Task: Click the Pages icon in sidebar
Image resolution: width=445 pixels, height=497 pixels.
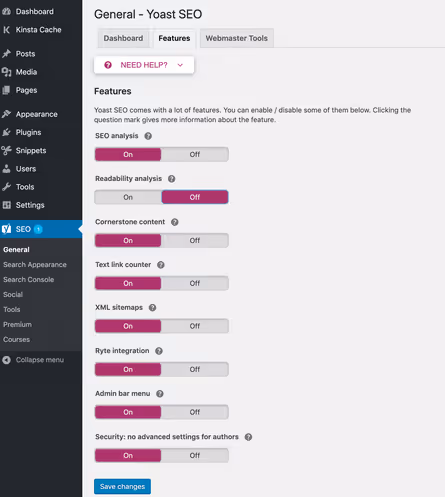Action: pyautogui.click(x=6, y=90)
